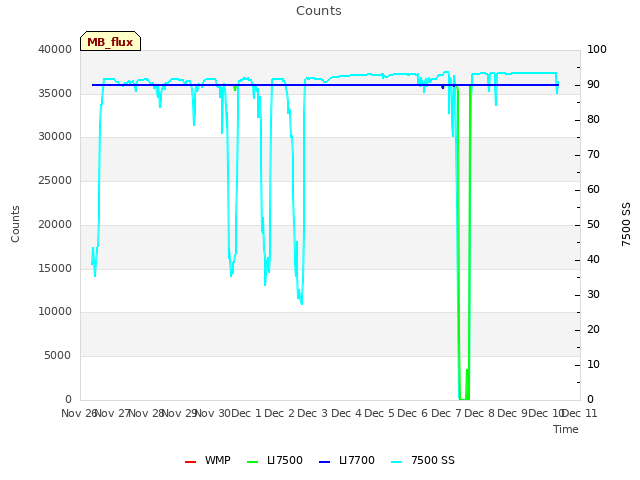Click the Dec 4 date tick
The width and height of the screenshot is (640, 480).
coord(346,413)
